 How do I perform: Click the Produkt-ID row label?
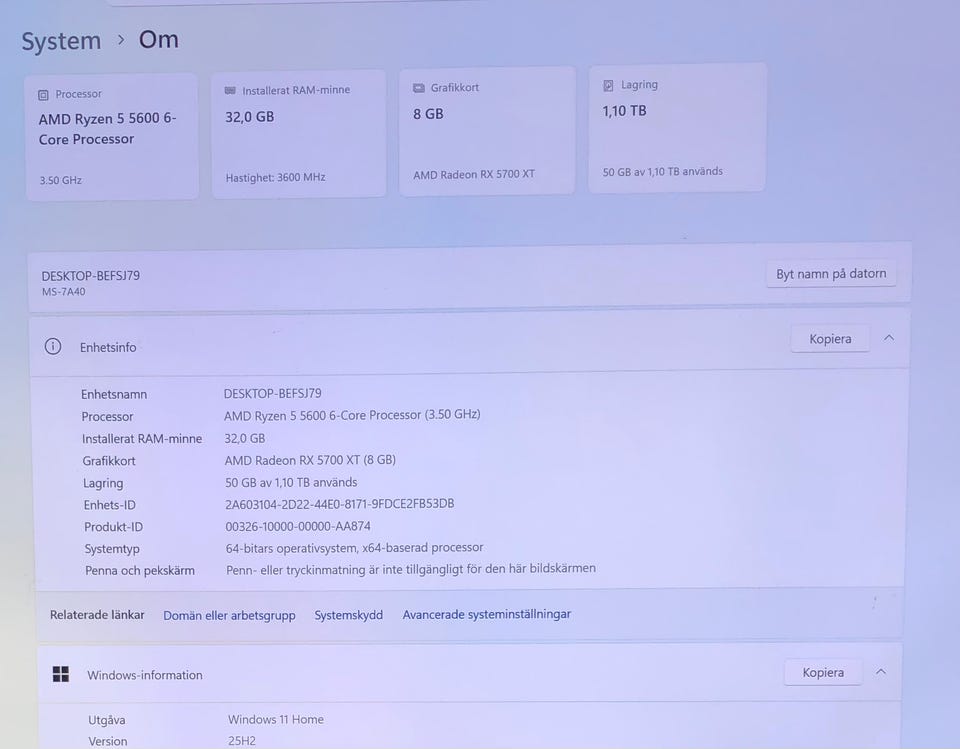click(113, 527)
